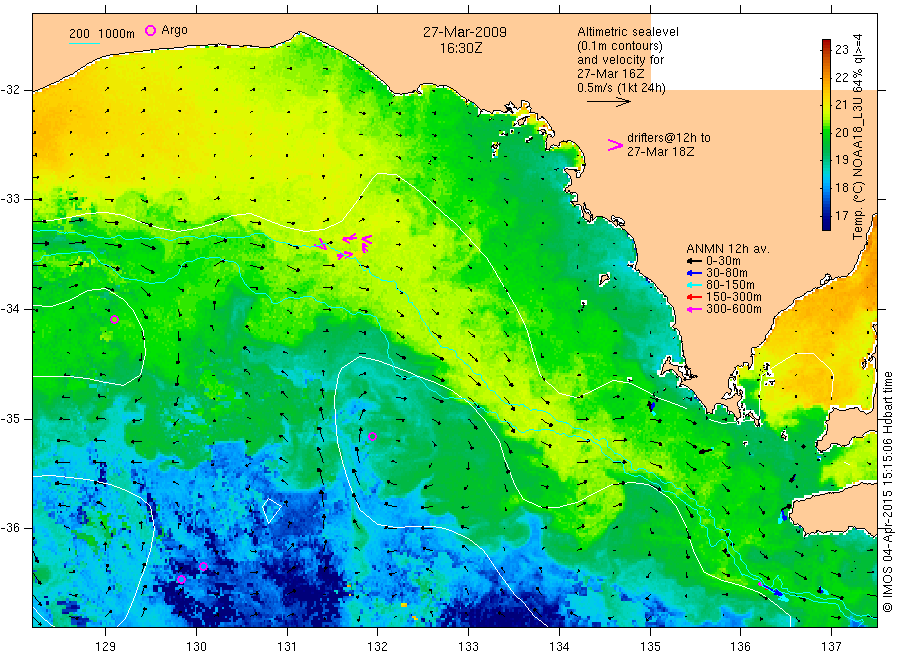Click the velocity scale arrow under 0.5m/s

(608, 102)
